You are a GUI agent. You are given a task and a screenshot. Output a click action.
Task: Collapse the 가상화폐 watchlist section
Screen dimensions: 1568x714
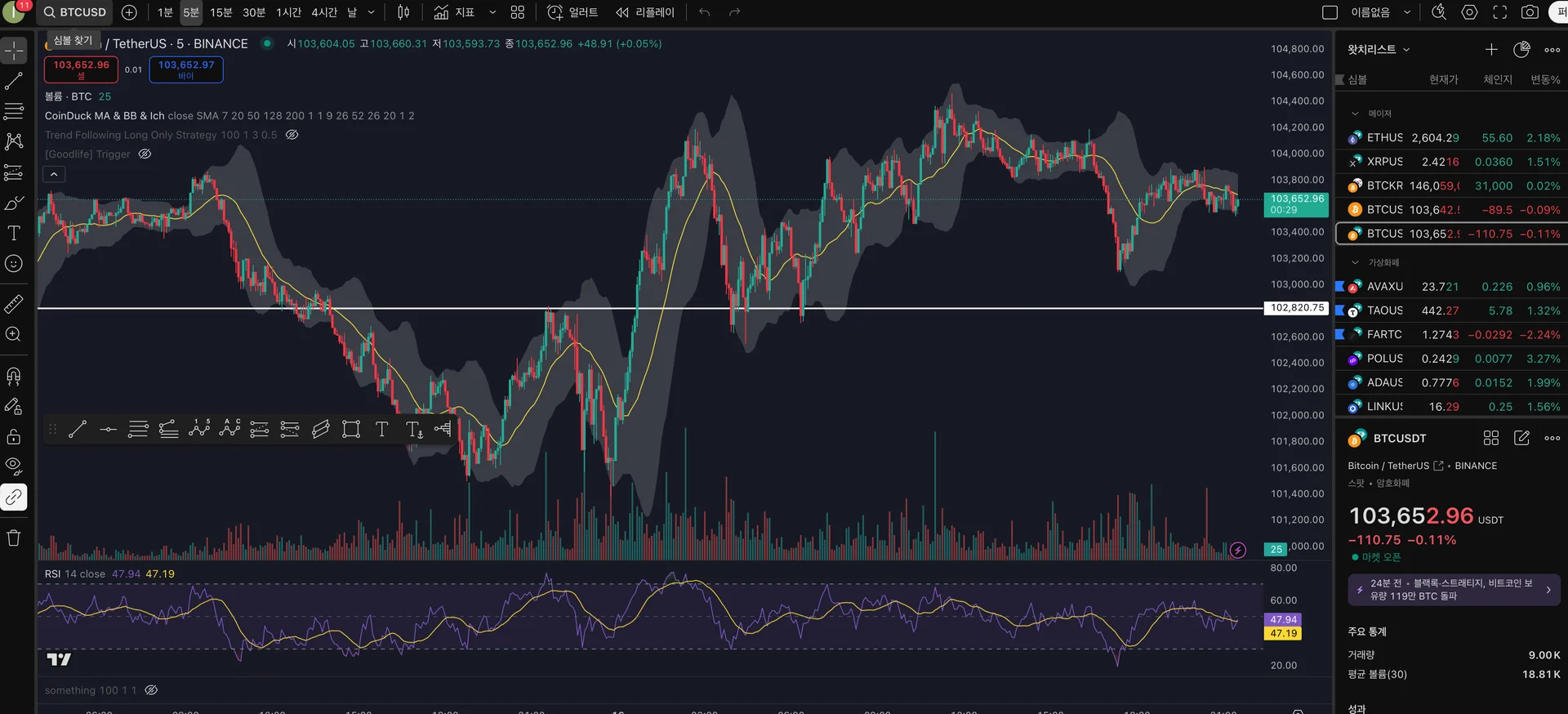(1356, 262)
